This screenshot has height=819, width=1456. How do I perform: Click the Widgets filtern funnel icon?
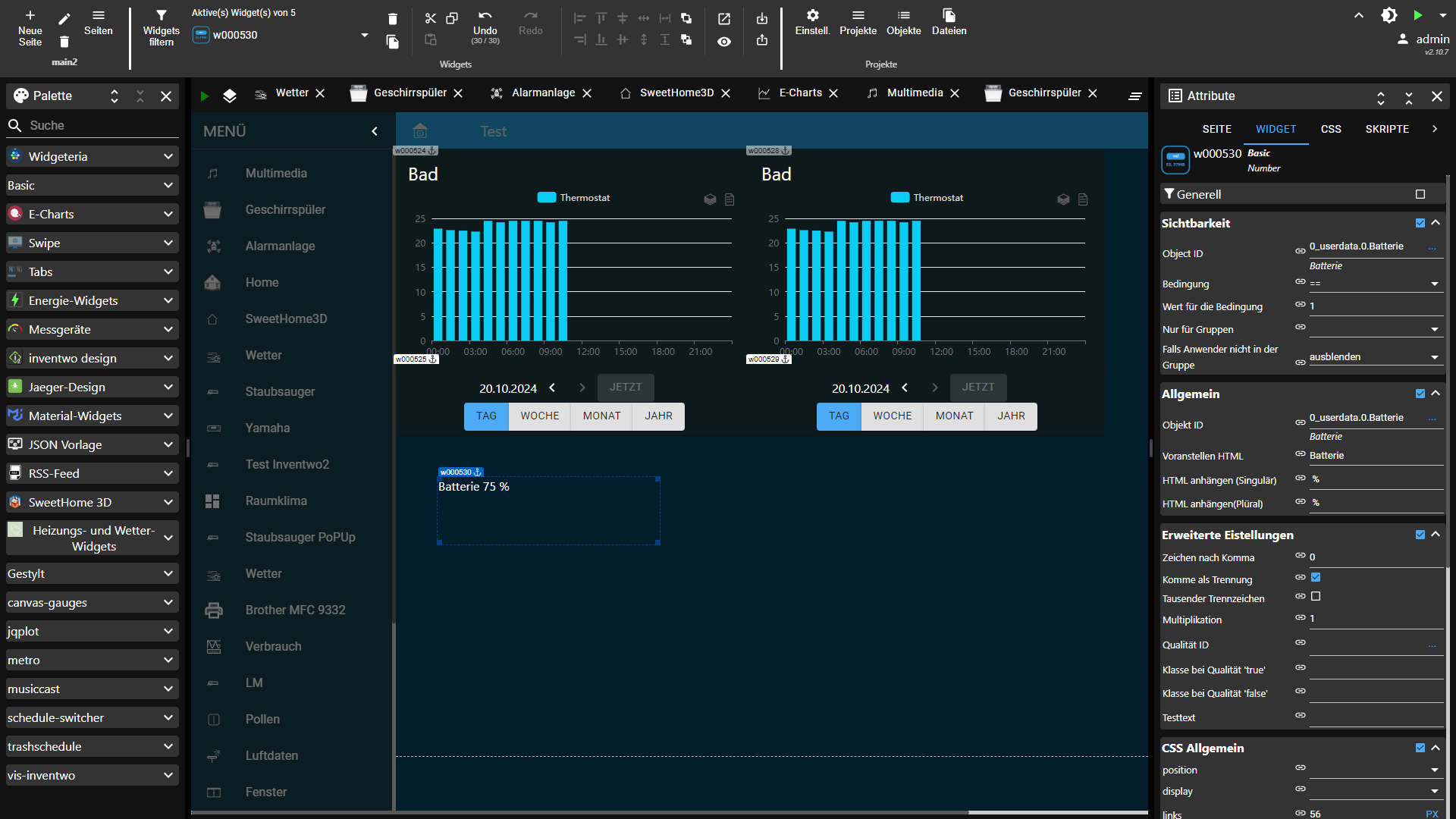[161, 15]
